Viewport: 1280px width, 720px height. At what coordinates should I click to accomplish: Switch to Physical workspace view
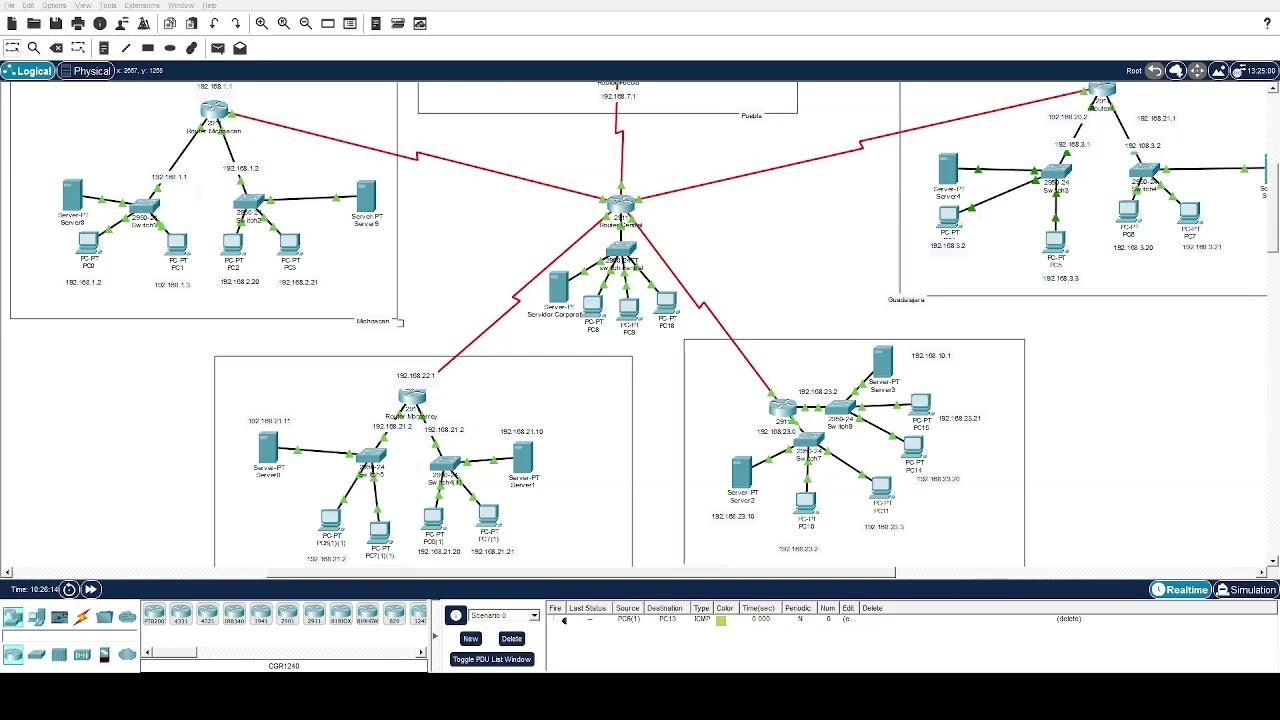coord(85,71)
